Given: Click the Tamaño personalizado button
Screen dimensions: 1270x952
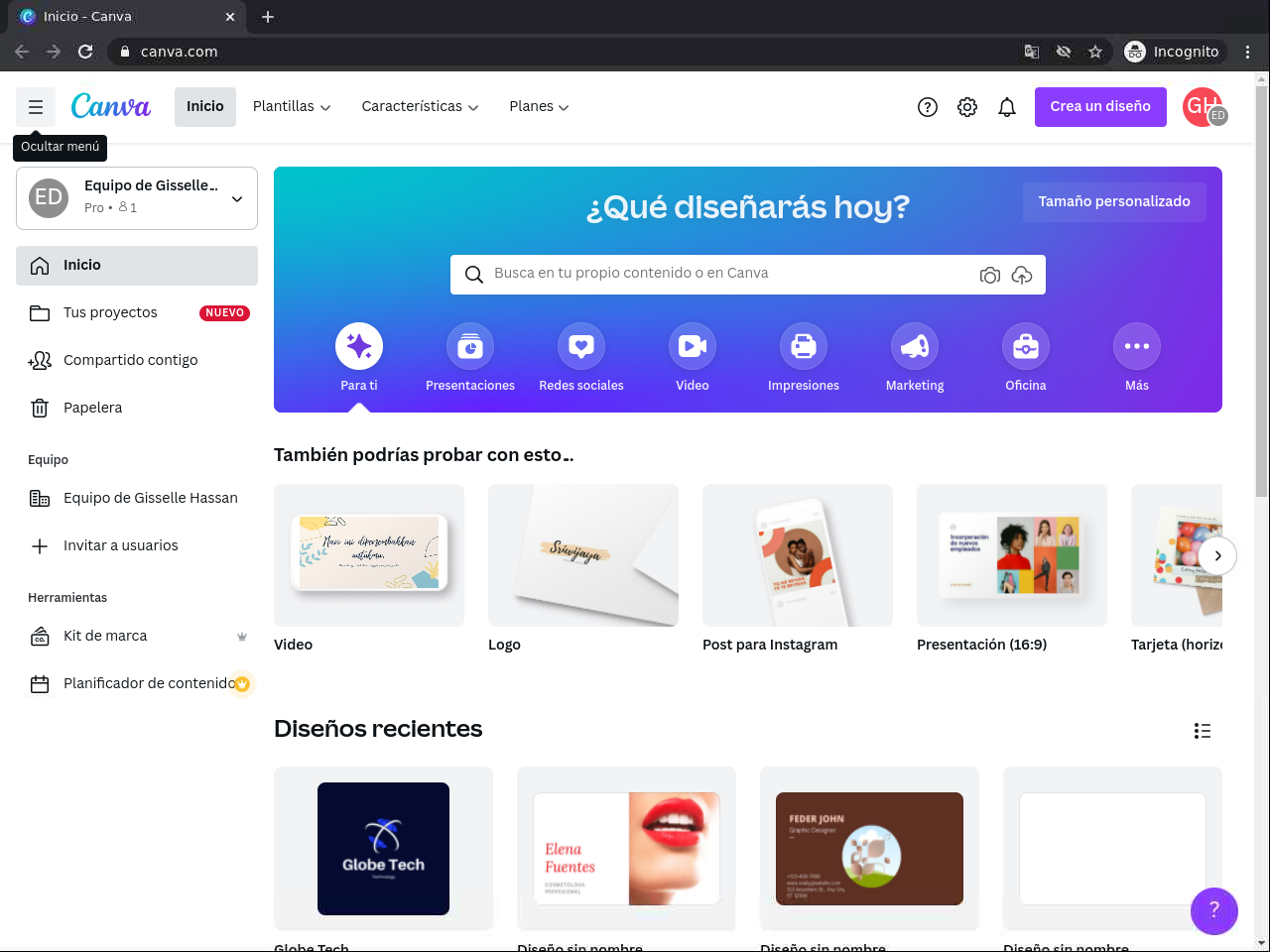Looking at the screenshot, I should [1114, 201].
